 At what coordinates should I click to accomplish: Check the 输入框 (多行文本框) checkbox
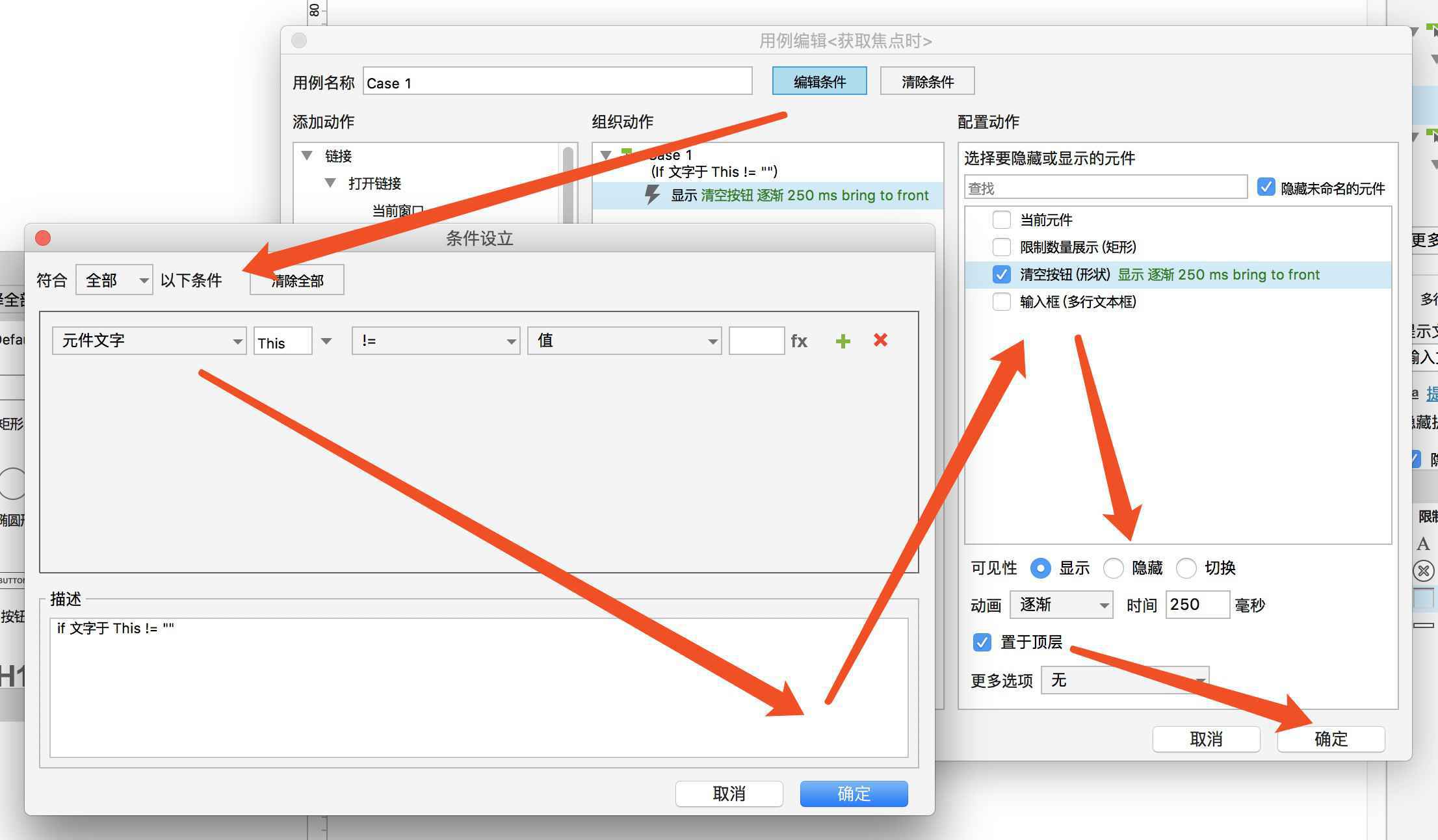coord(1001,302)
